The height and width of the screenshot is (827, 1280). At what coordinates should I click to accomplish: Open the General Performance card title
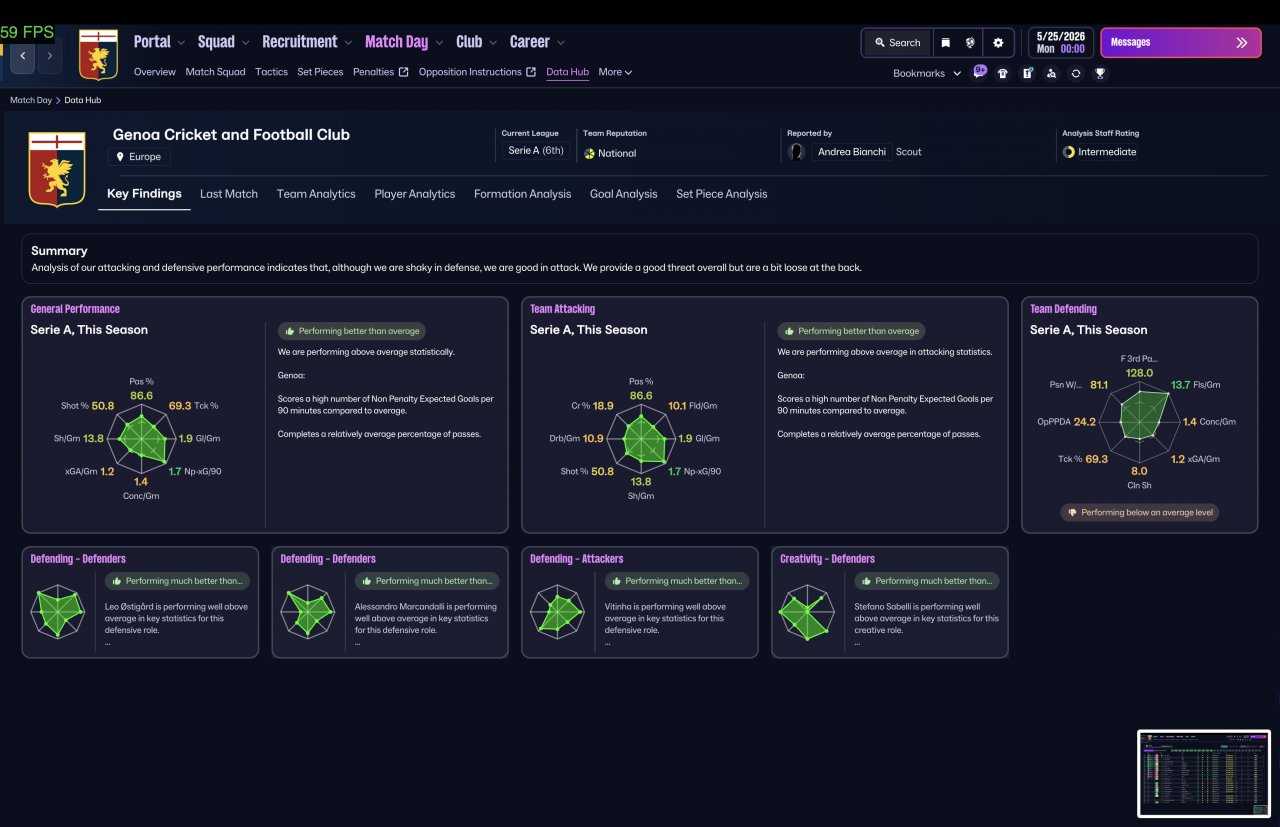coord(75,309)
